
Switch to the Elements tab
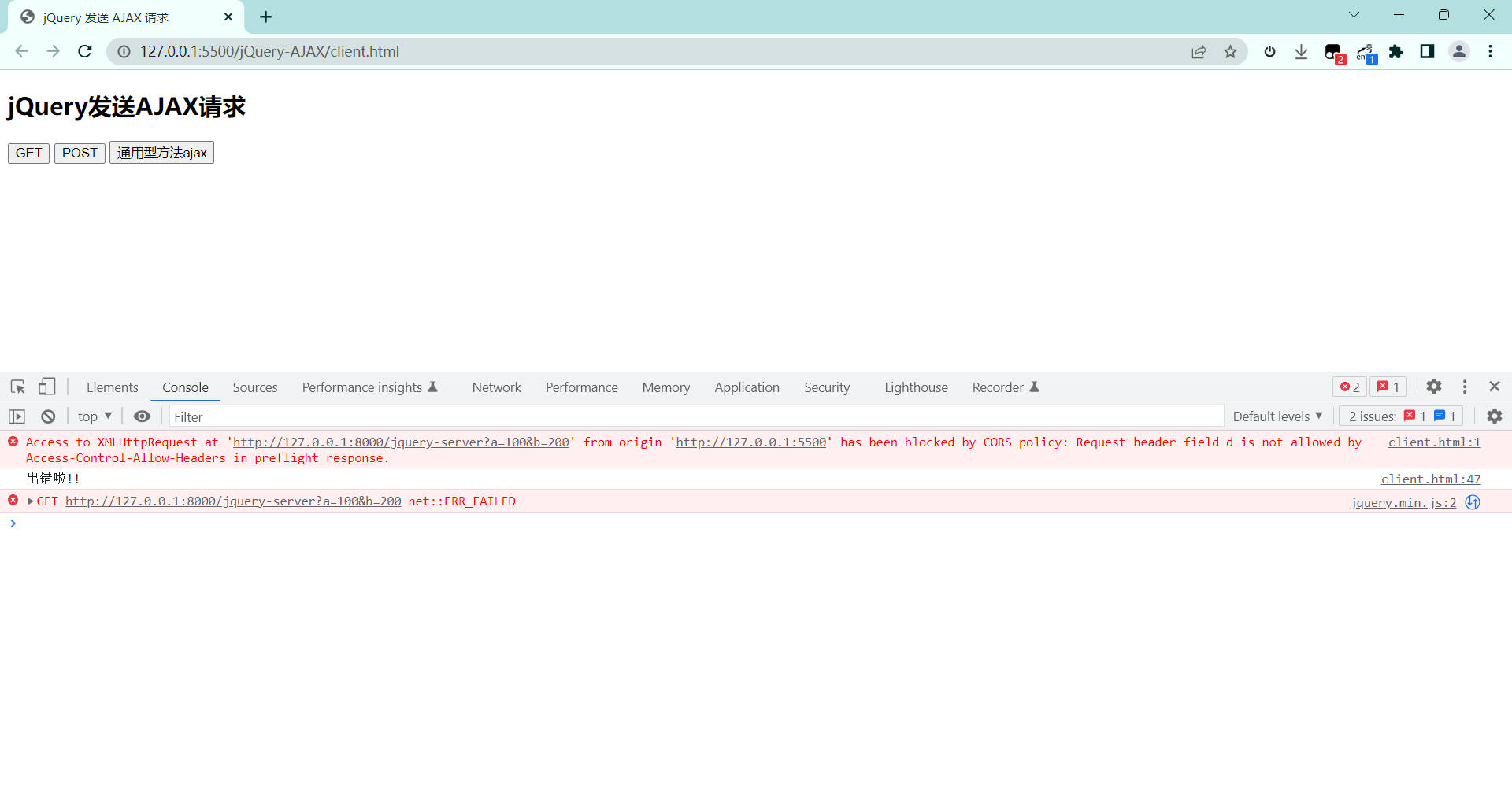[x=112, y=387]
